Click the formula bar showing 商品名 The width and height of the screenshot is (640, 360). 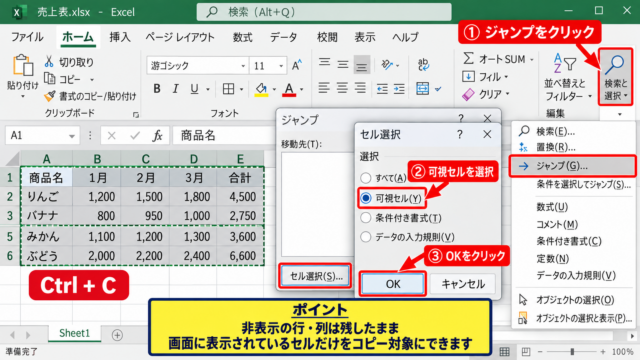[224, 136]
